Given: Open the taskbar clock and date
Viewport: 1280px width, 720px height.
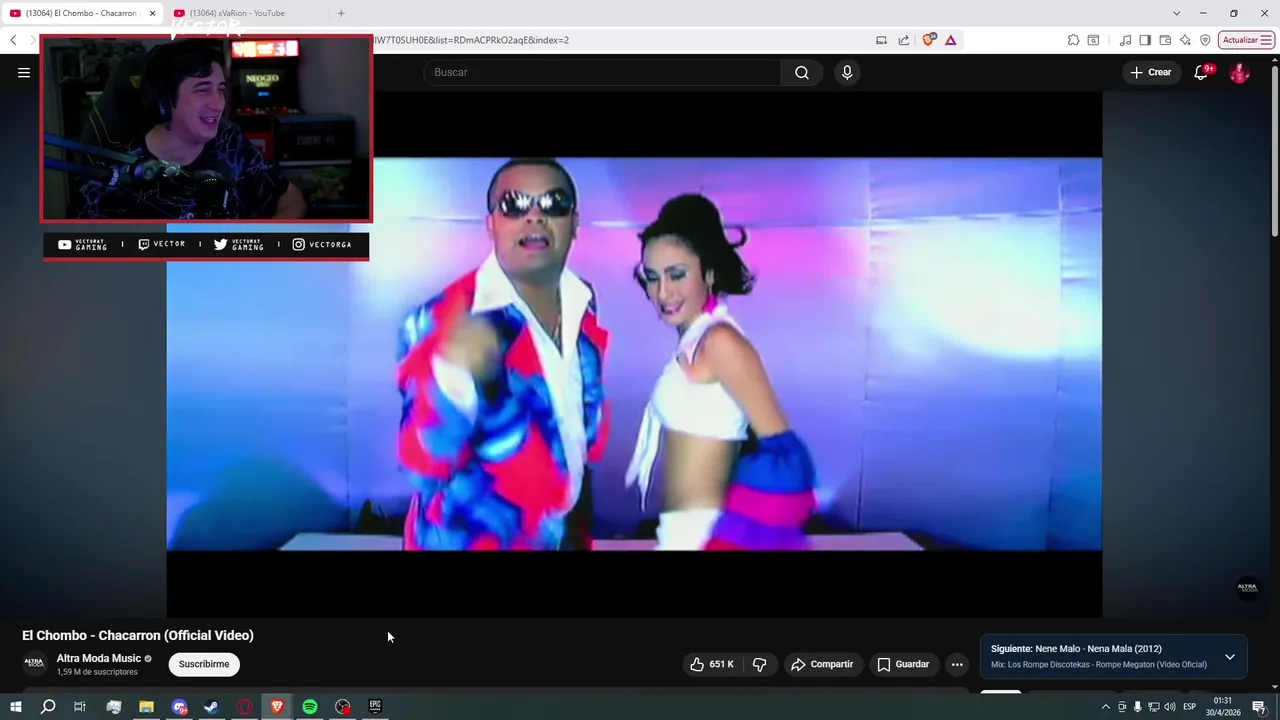Looking at the screenshot, I should coord(1223,707).
